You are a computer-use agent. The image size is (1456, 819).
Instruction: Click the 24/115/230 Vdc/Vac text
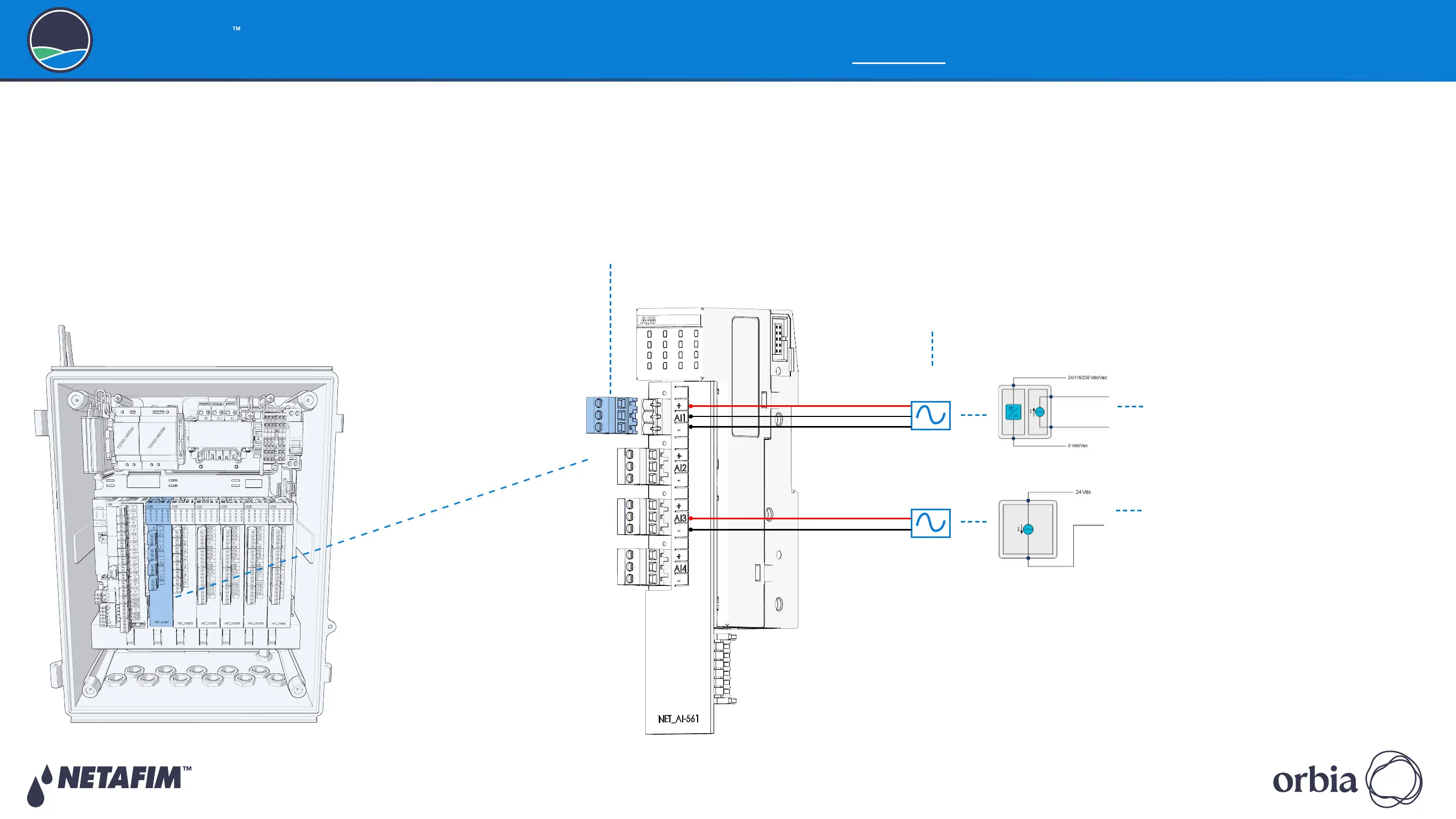[x=1087, y=378]
